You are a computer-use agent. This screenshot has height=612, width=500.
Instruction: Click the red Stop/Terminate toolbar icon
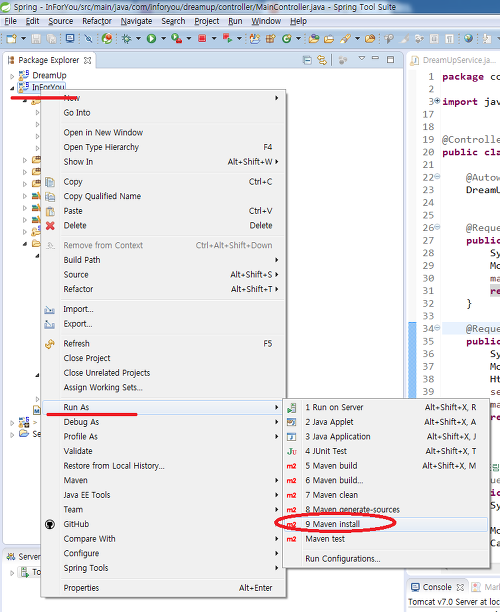tap(202, 38)
